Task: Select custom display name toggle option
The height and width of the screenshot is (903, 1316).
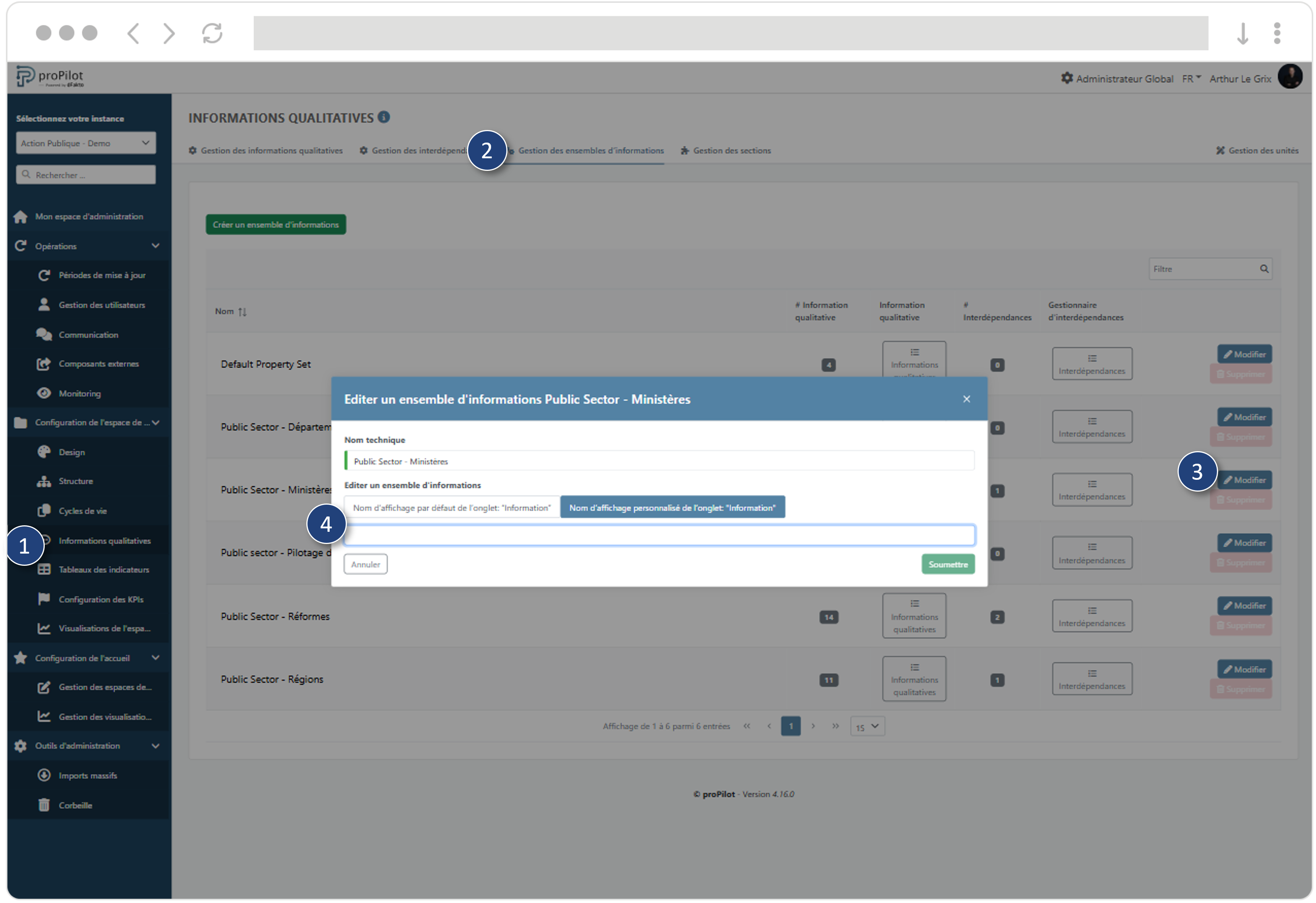Action: pos(672,507)
